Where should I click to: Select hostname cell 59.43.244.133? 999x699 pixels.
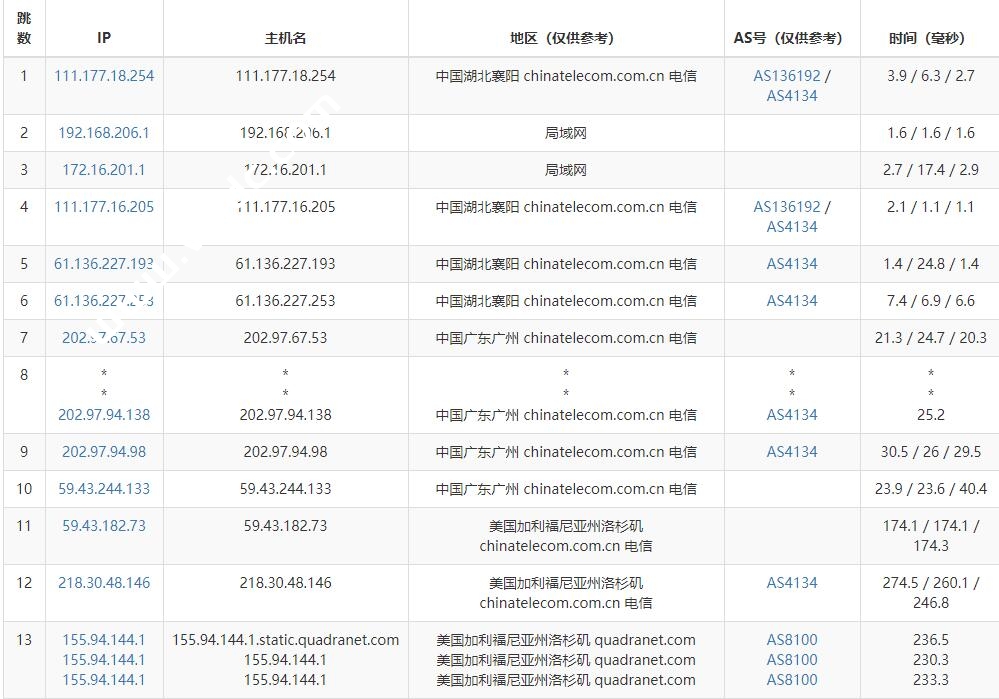(285, 489)
